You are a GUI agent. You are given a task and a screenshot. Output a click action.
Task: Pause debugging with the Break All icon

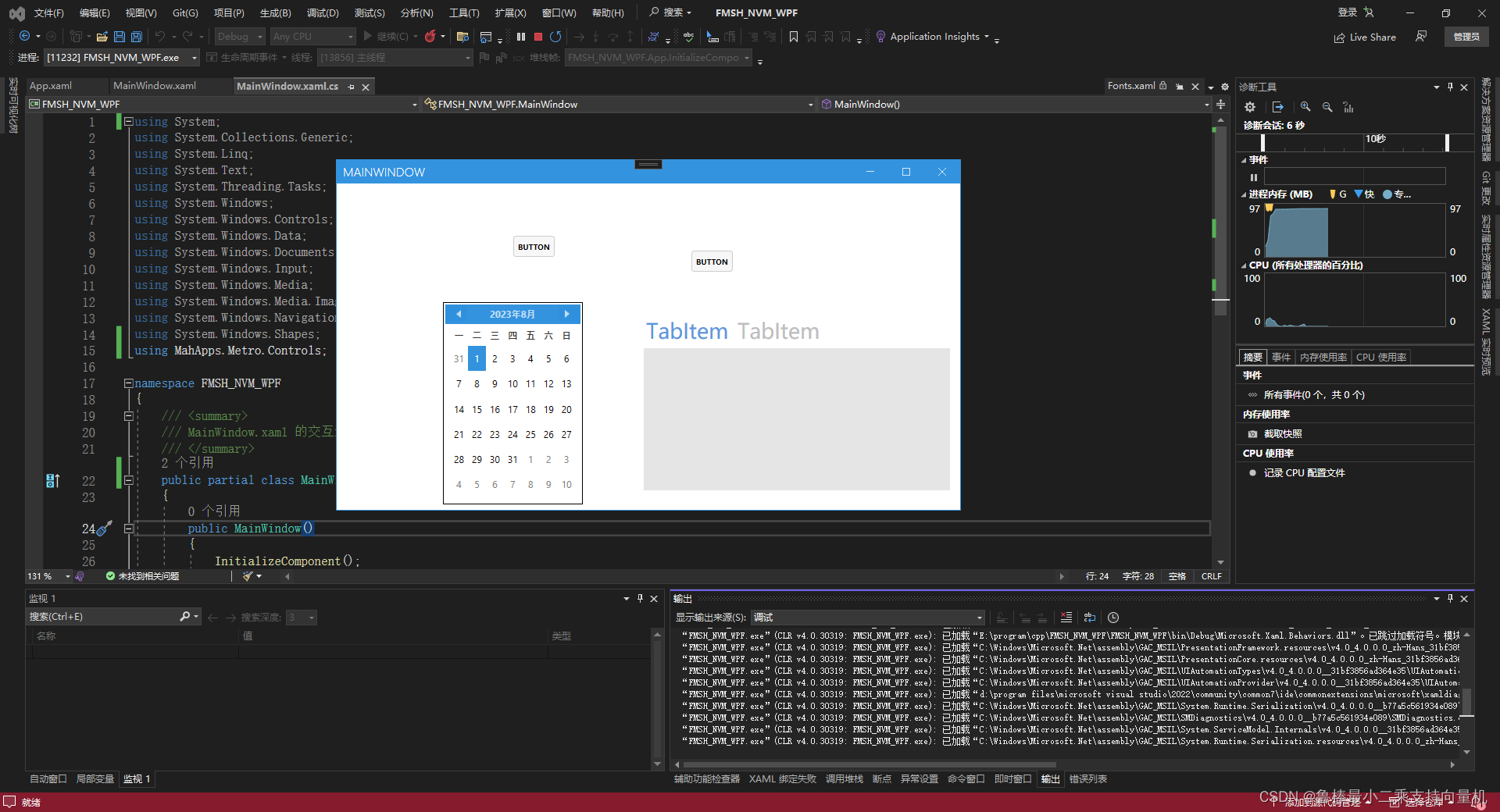click(521, 37)
